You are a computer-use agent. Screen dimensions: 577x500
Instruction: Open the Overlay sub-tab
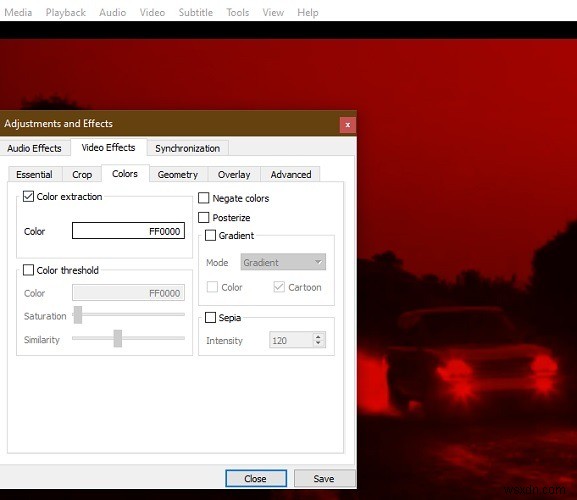234,174
